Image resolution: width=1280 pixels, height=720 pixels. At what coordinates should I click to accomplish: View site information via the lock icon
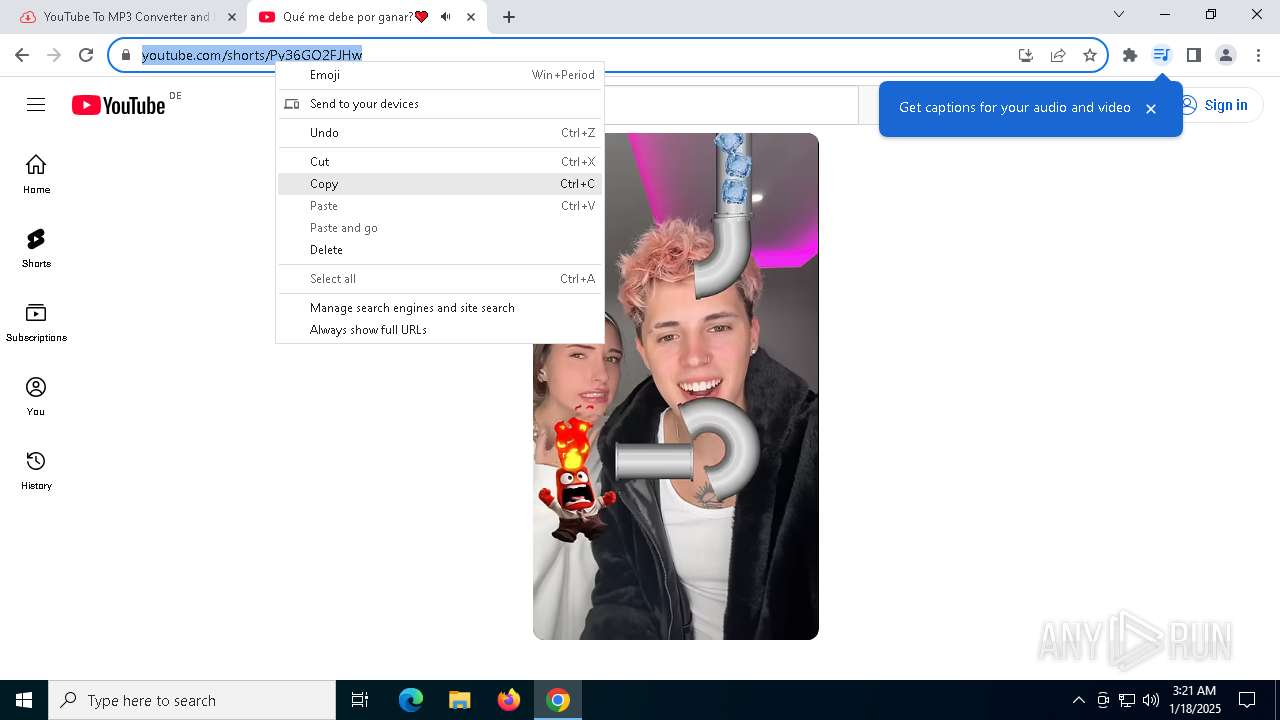[x=126, y=55]
